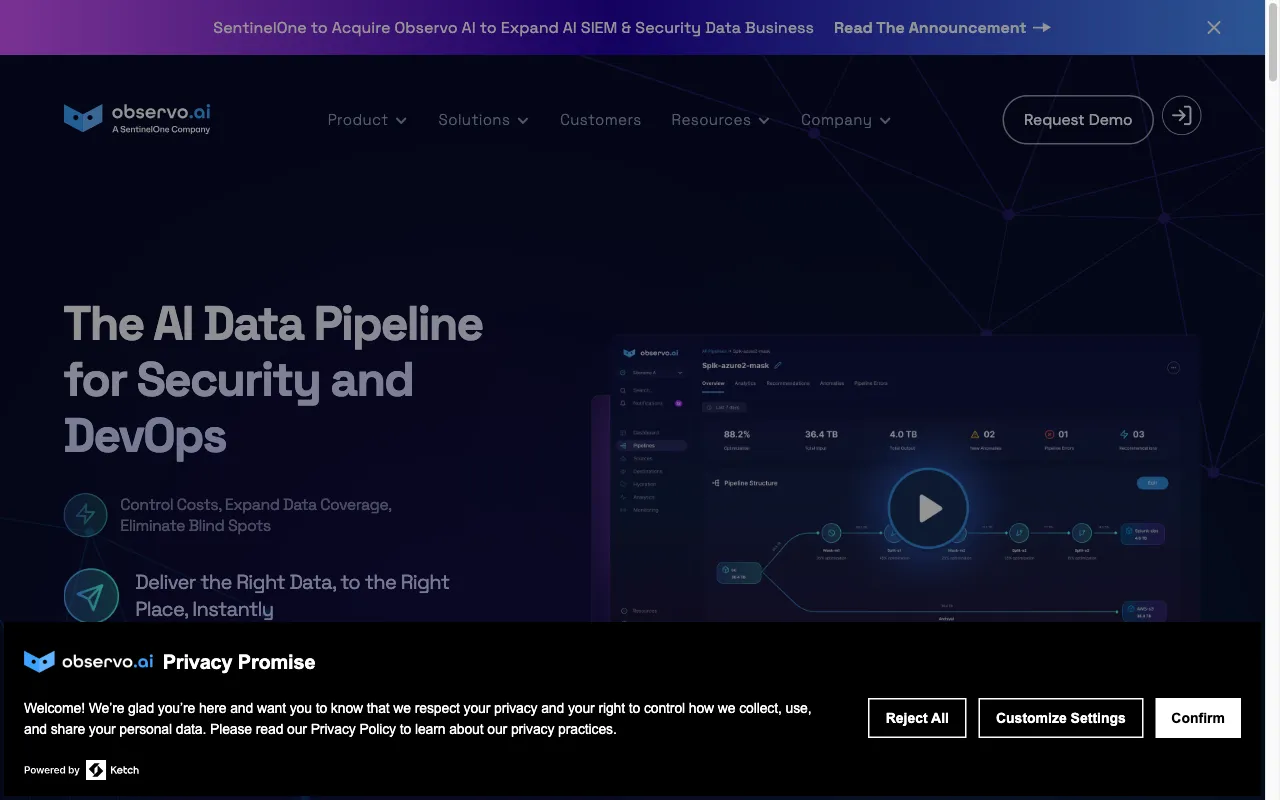The image size is (1280, 800).
Task: Click the Request Demo button
Action: (x=1078, y=120)
